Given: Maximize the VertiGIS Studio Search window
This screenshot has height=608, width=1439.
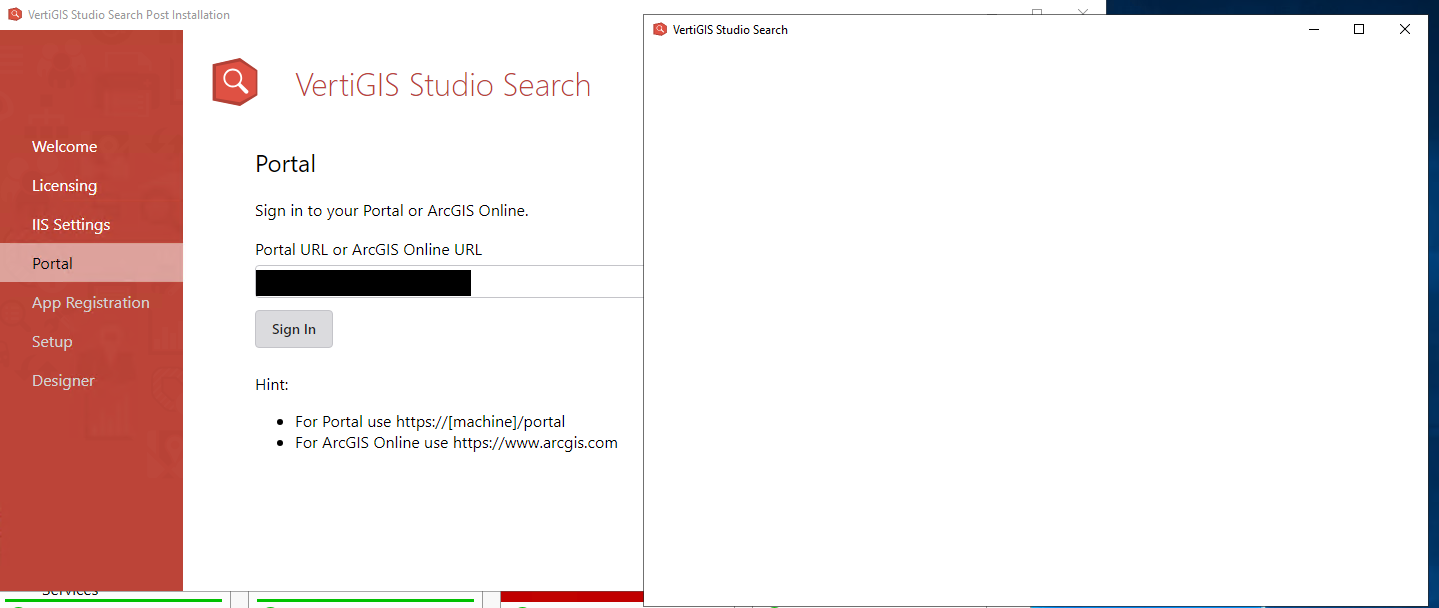Looking at the screenshot, I should coord(1359,29).
